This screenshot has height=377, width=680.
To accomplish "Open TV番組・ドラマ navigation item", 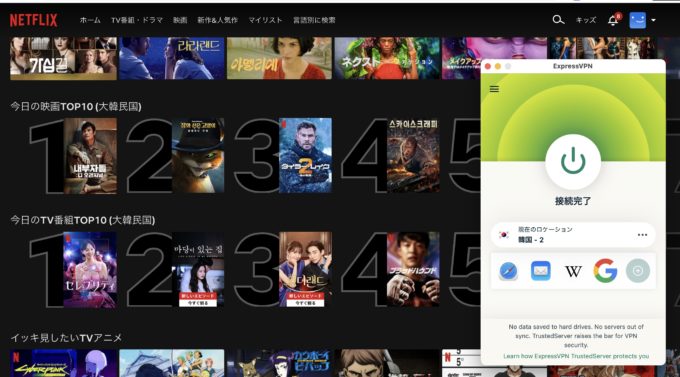I will coord(137,20).
